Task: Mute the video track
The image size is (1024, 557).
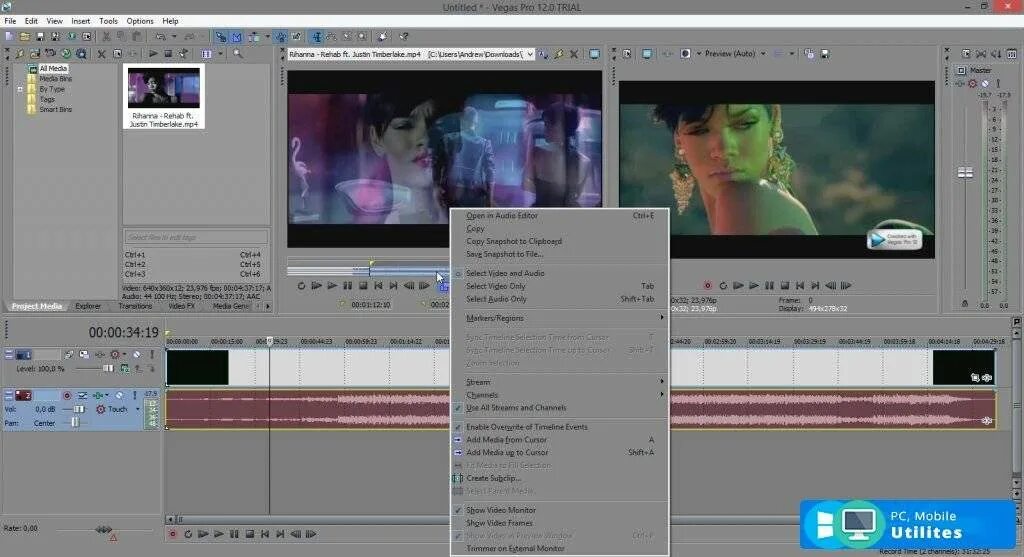Action: [x=136, y=355]
